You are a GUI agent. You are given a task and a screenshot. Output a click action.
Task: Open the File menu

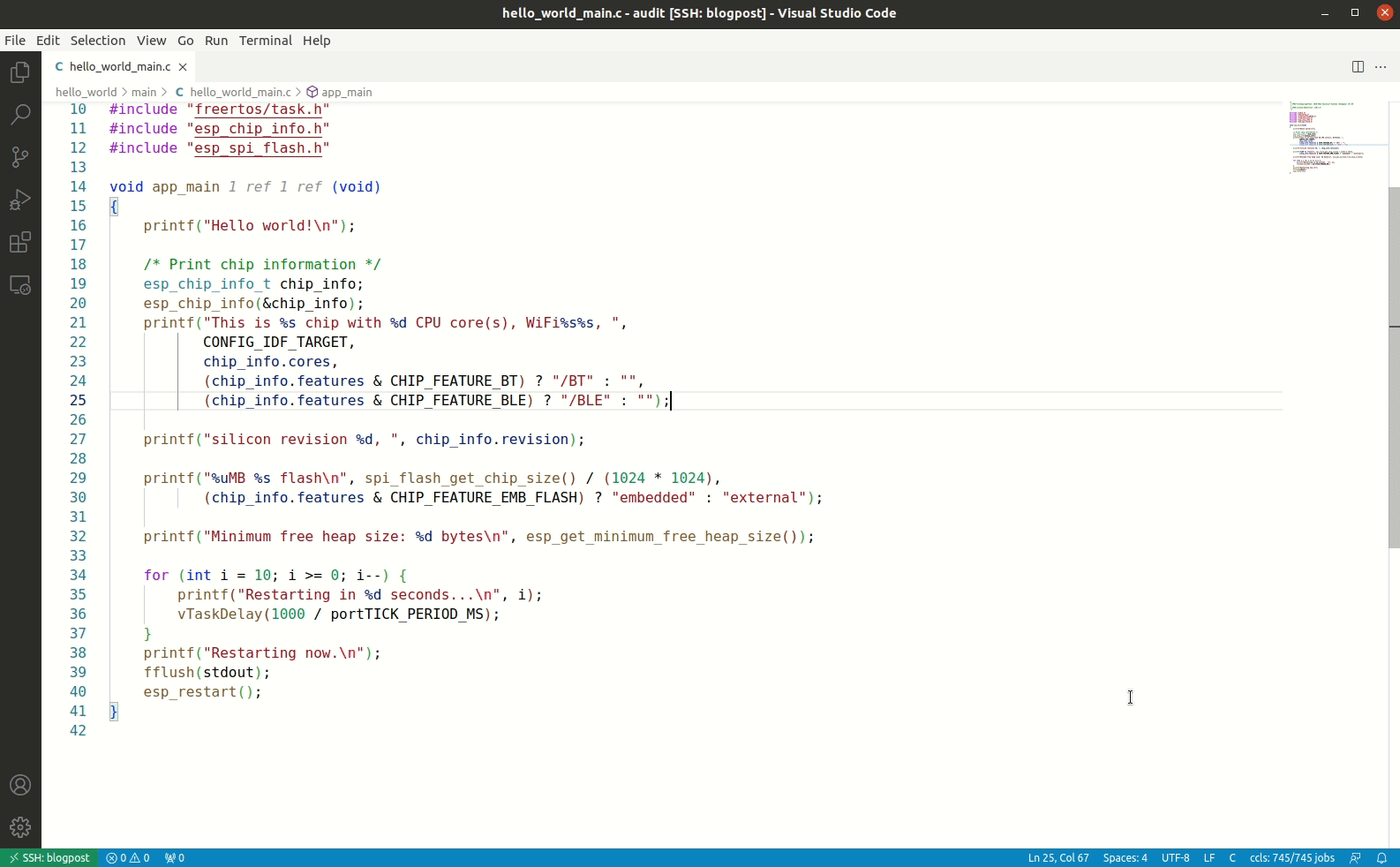(15, 41)
